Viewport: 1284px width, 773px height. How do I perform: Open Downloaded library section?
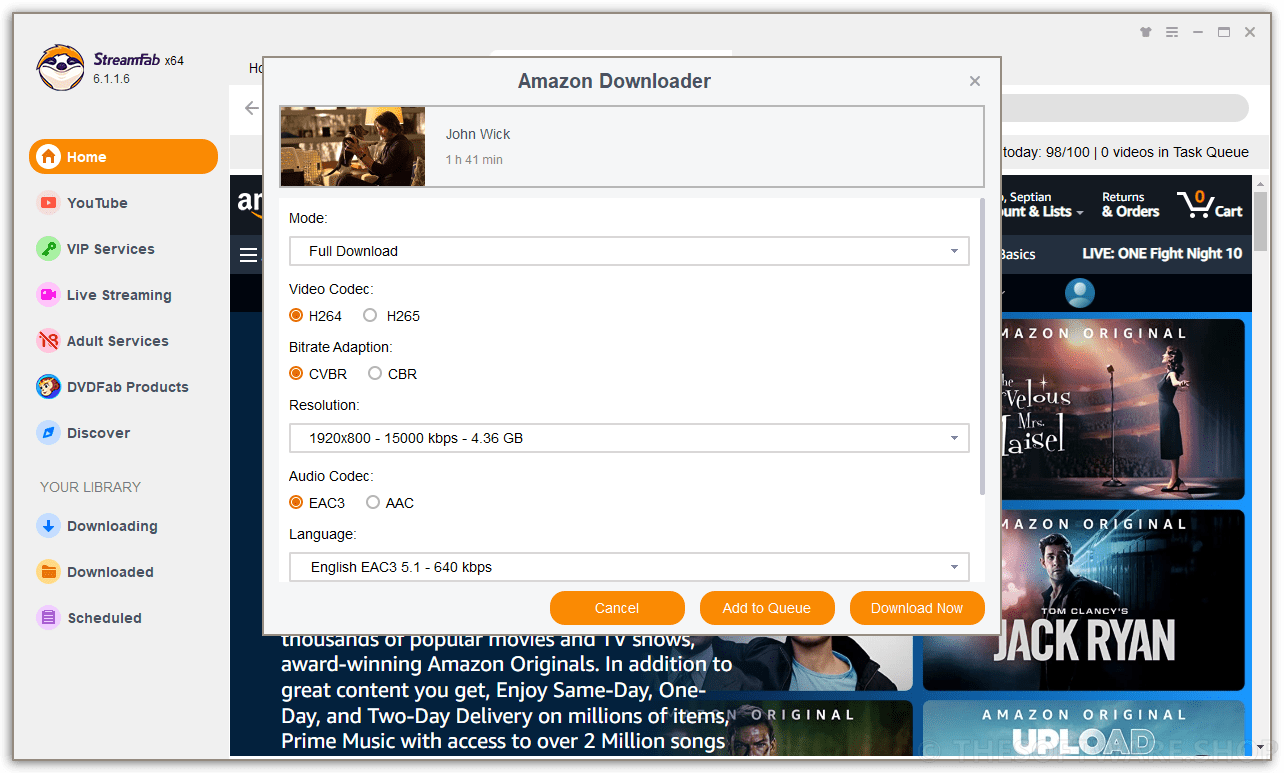tap(110, 572)
